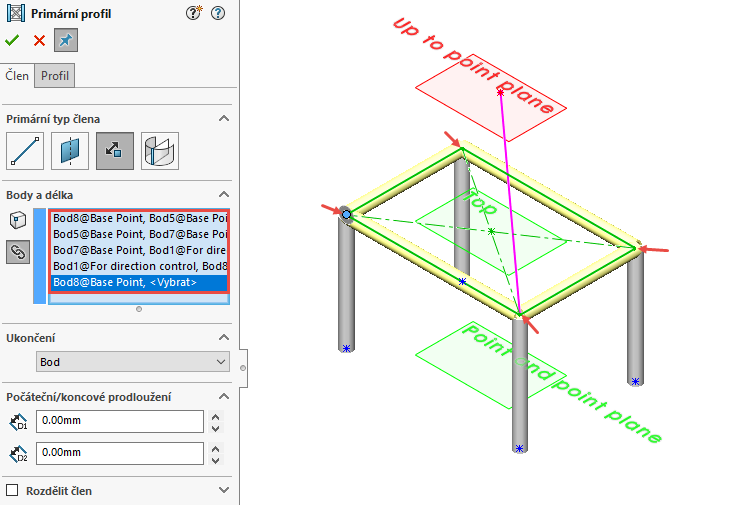The height and width of the screenshot is (505, 750).
Task: Click the blue circle corner point
Action: pos(346,214)
